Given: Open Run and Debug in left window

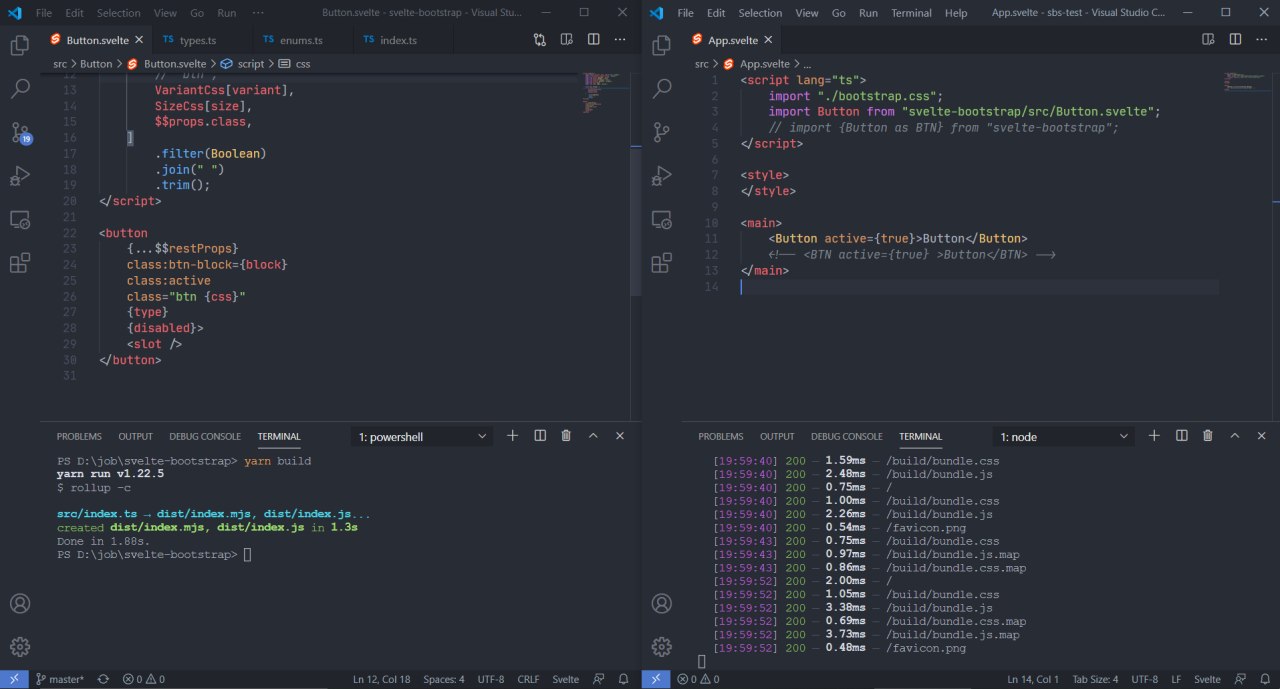Looking at the screenshot, I should [20, 176].
